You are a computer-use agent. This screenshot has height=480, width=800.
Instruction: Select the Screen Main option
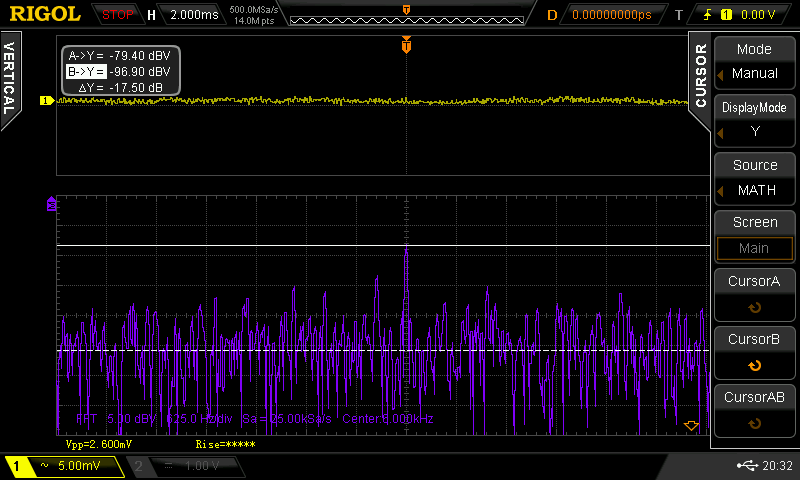pos(754,236)
